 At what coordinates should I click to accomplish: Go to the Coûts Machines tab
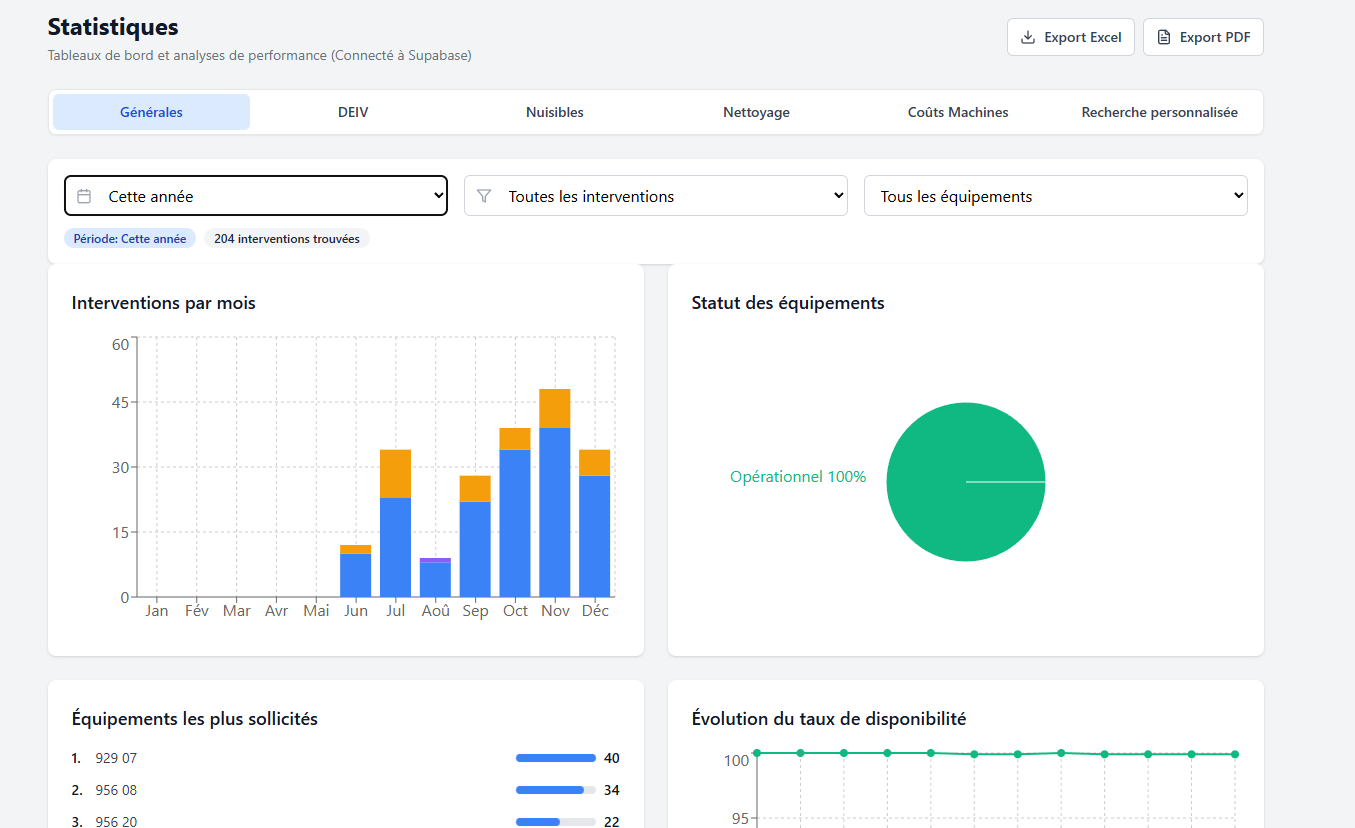pos(958,112)
